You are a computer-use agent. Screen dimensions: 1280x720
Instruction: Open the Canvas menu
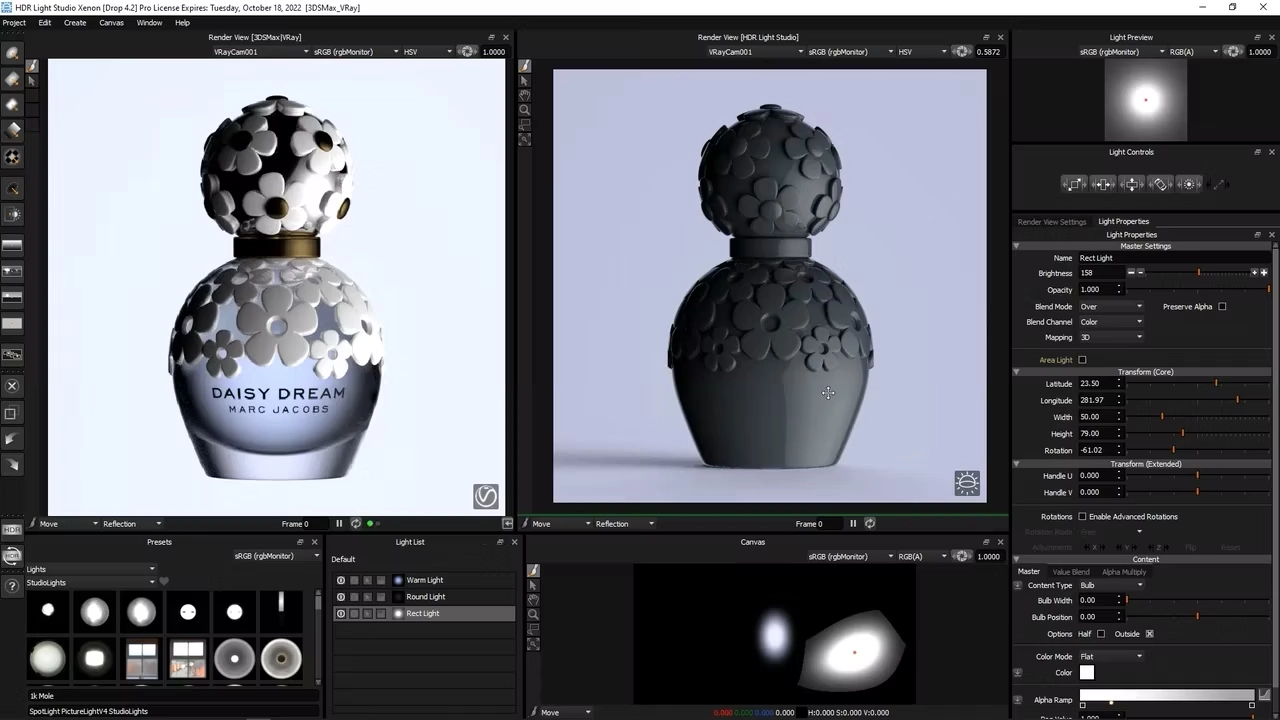pyautogui.click(x=112, y=22)
